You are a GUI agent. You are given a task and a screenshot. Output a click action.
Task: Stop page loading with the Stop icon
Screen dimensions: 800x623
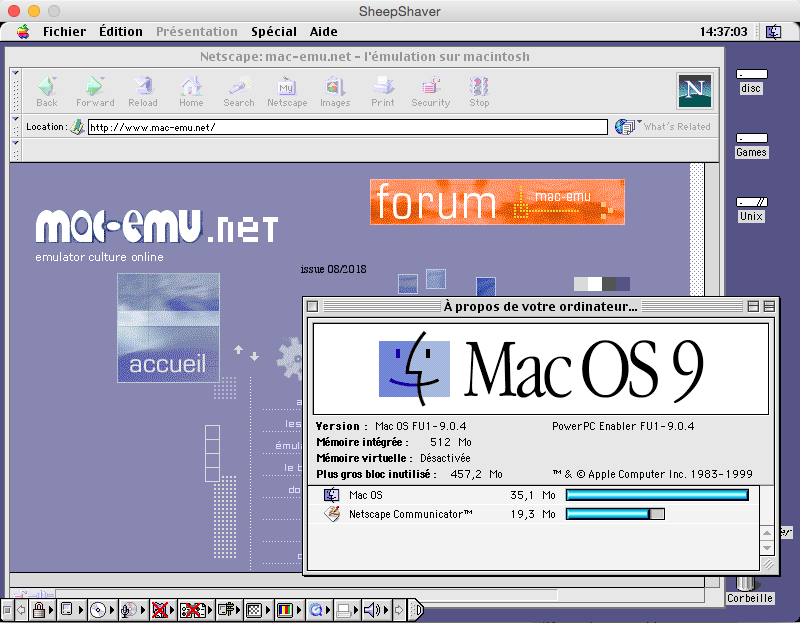click(479, 92)
